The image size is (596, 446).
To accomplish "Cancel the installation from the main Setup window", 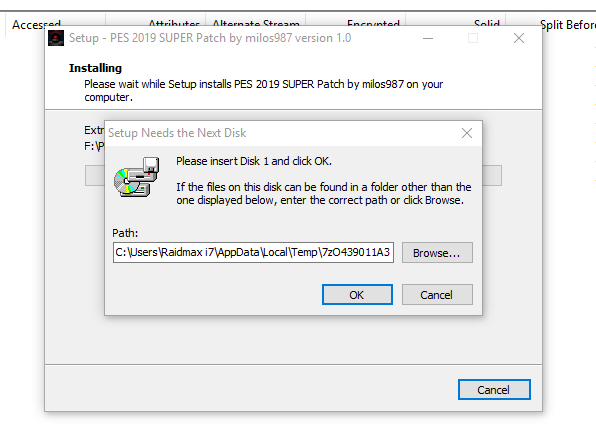I will point(494,389).
